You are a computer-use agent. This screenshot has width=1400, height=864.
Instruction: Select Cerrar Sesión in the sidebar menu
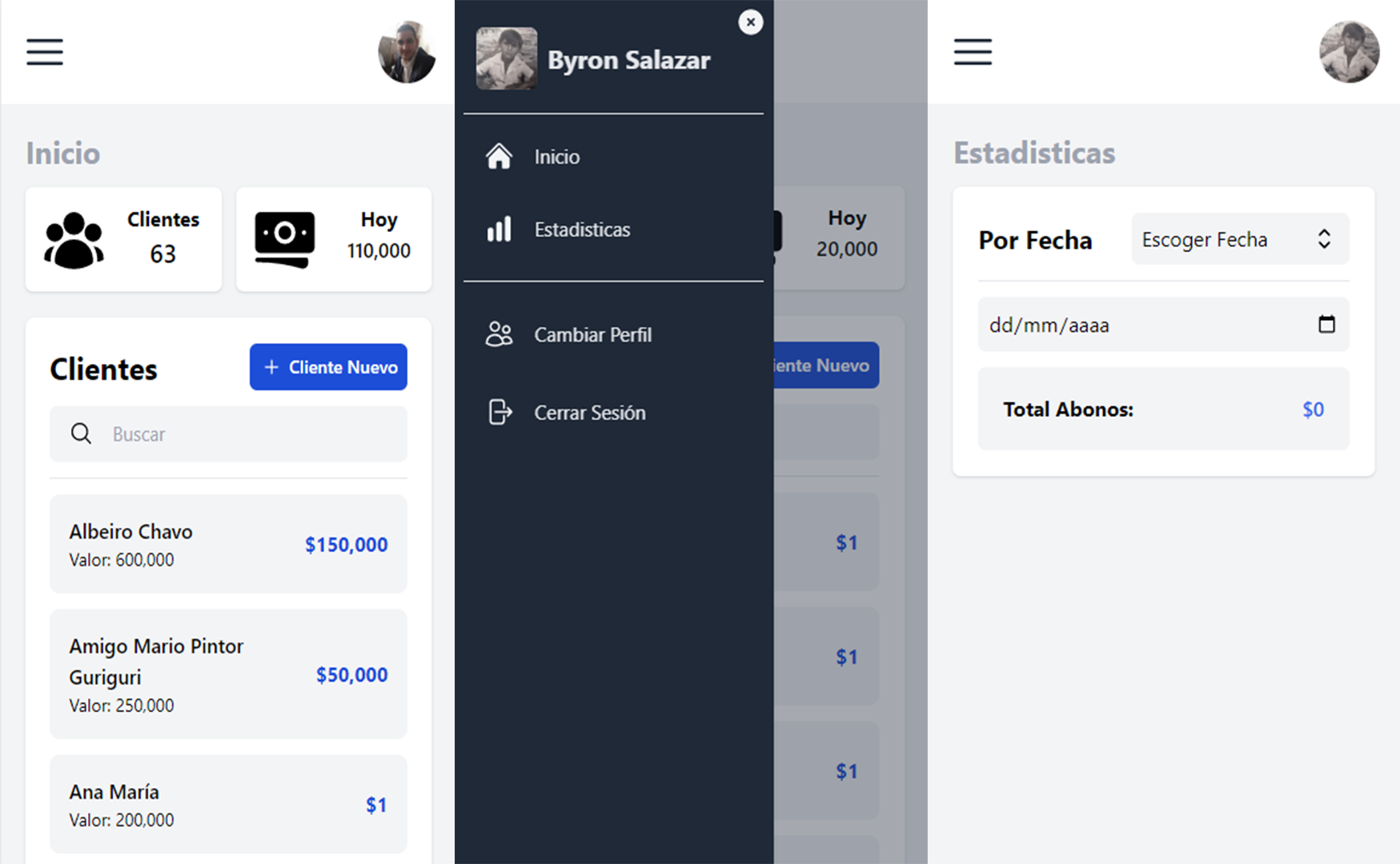coord(589,413)
